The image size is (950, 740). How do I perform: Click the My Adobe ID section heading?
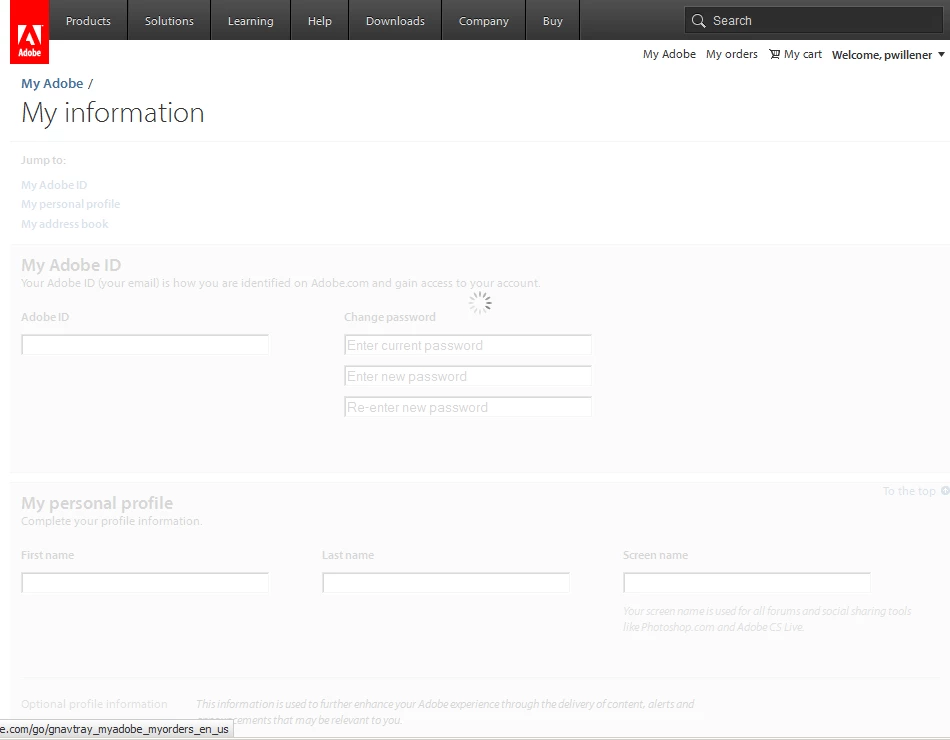(x=71, y=265)
